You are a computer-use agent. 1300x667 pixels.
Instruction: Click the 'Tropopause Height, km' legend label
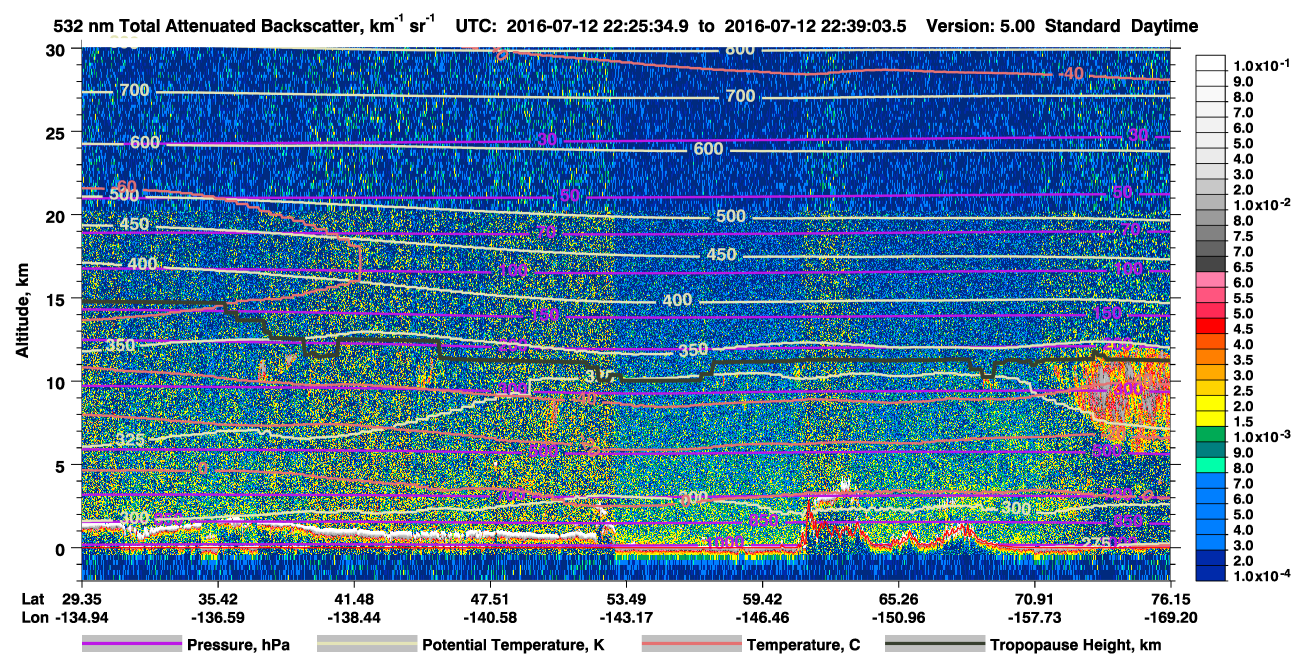1075,646
